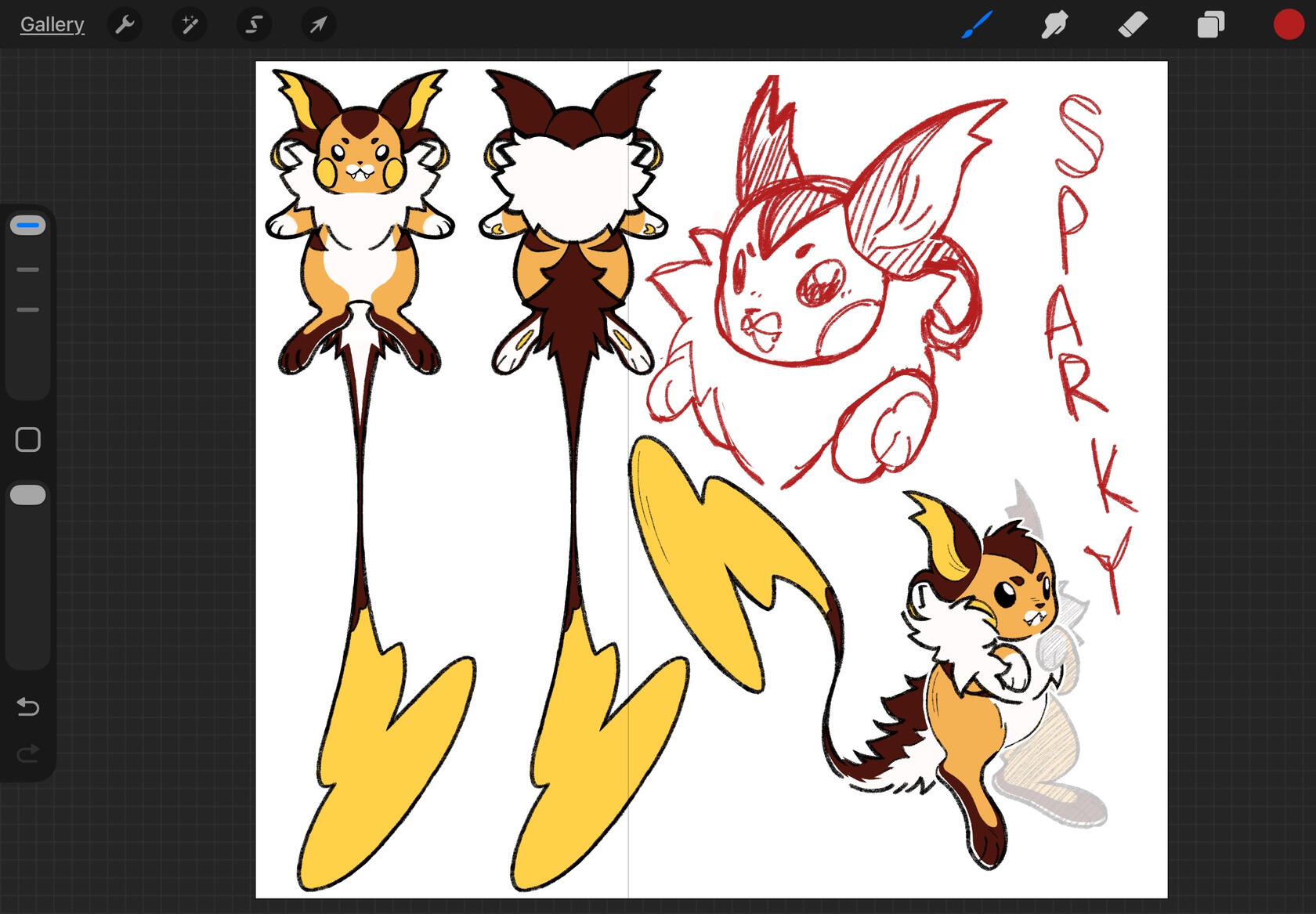Select the Eraser tool

tap(1133, 25)
